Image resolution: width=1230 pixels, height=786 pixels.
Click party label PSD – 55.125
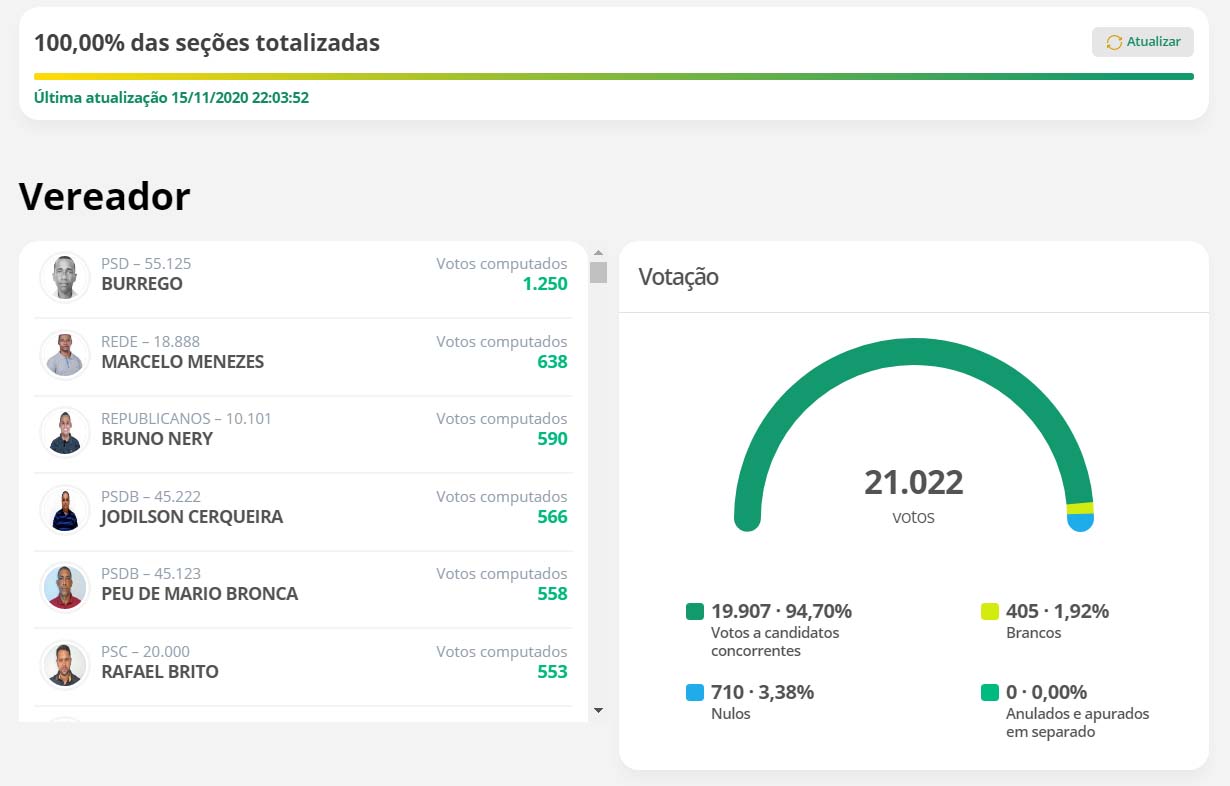(x=146, y=264)
